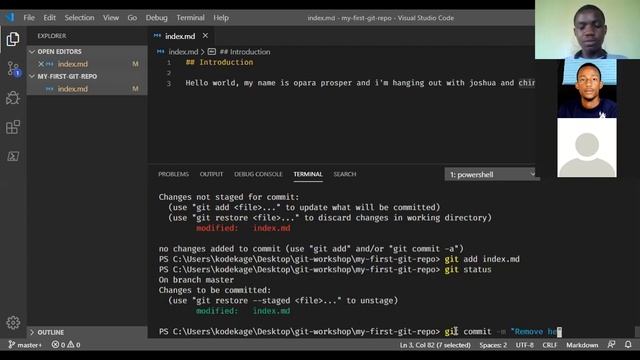The width and height of the screenshot is (640, 360).
Task: Click ## Introduction breadcrumb item
Action: click(x=244, y=52)
